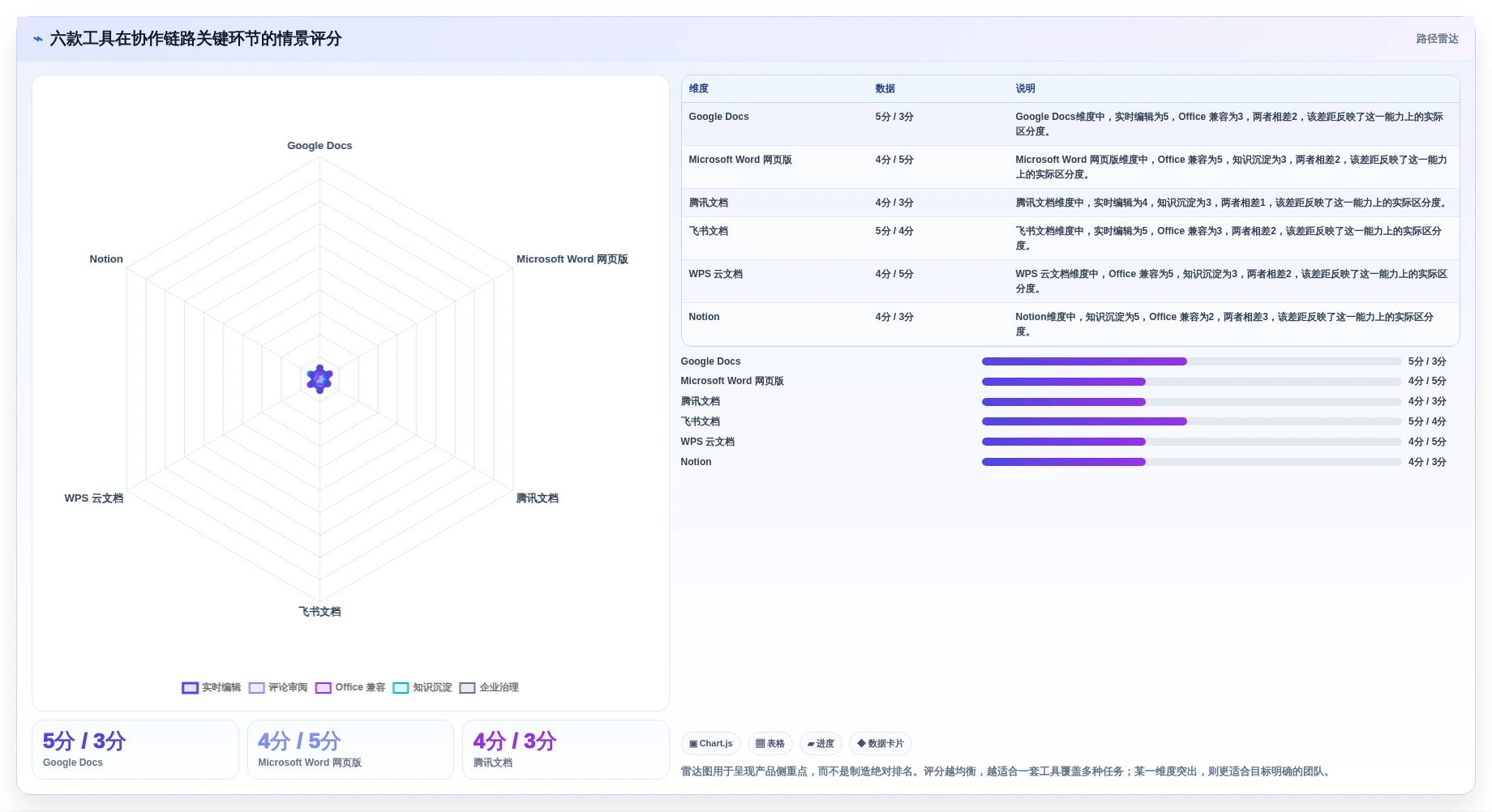Click the 腾讯文档 radar axis label
This screenshot has height=812, width=1492.
coord(538,498)
